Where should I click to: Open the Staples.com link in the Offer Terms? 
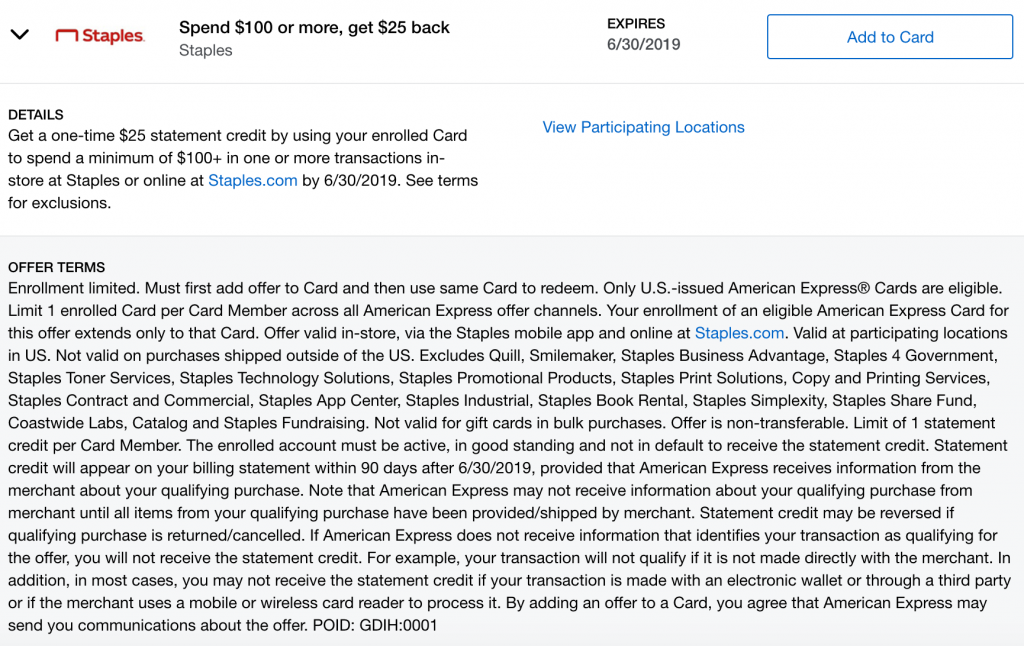click(x=739, y=333)
